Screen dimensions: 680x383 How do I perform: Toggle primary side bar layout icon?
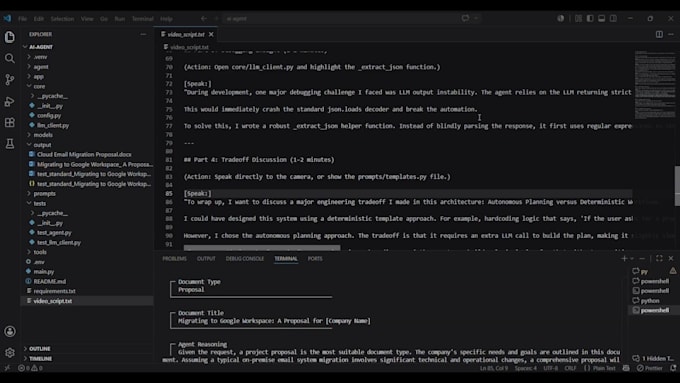pyautogui.click(x=590, y=18)
